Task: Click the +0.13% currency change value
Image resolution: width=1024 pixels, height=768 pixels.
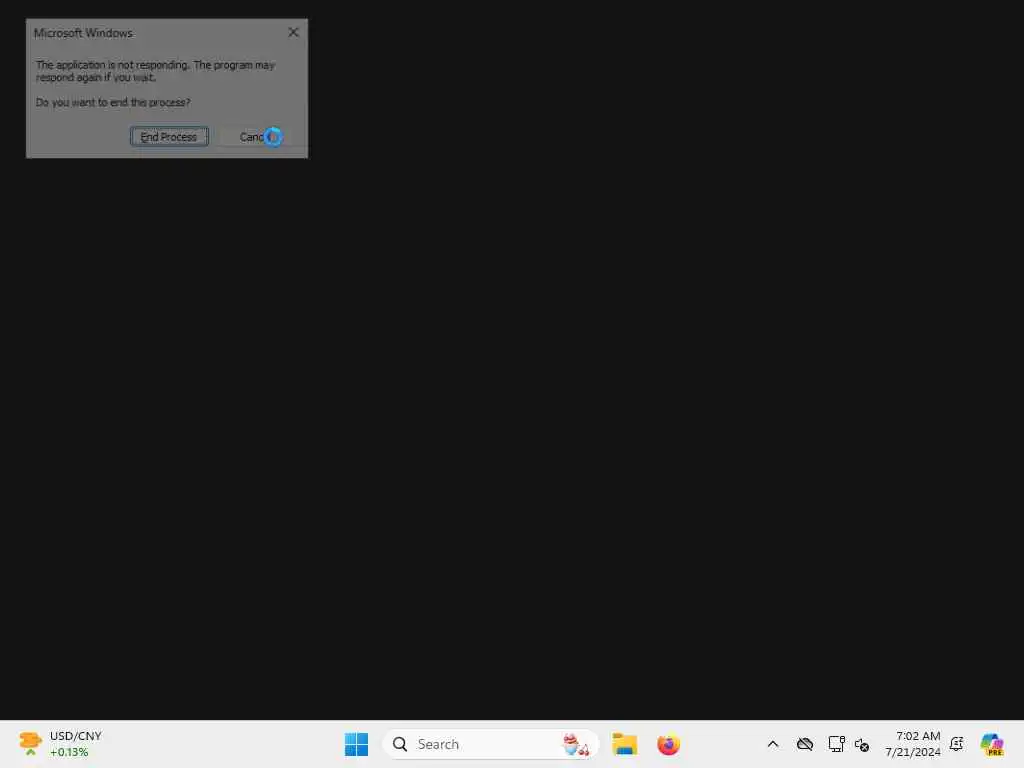Action: tap(69, 752)
